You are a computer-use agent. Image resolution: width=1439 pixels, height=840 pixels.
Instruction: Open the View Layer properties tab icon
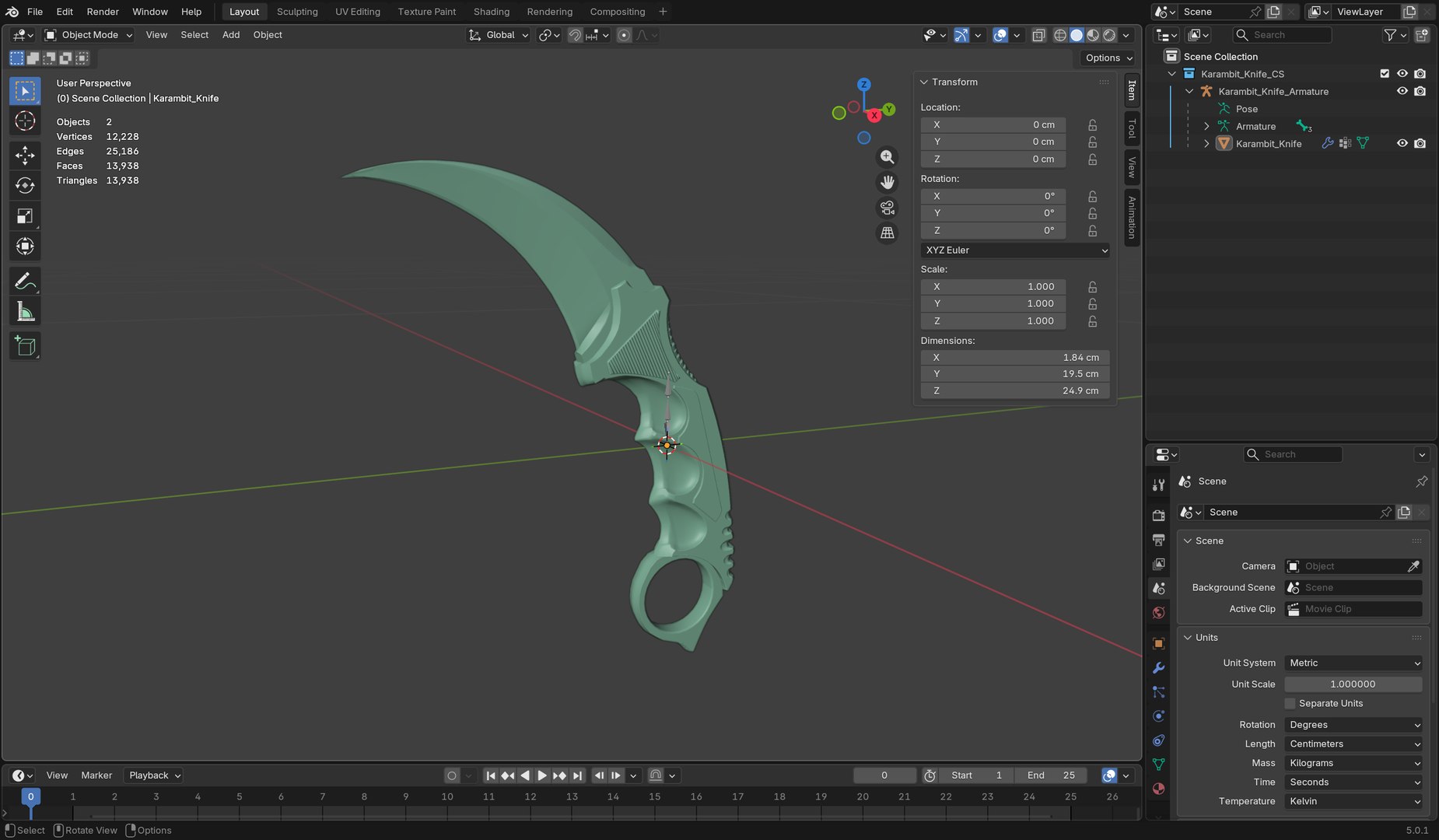click(x=1159, y=563)
